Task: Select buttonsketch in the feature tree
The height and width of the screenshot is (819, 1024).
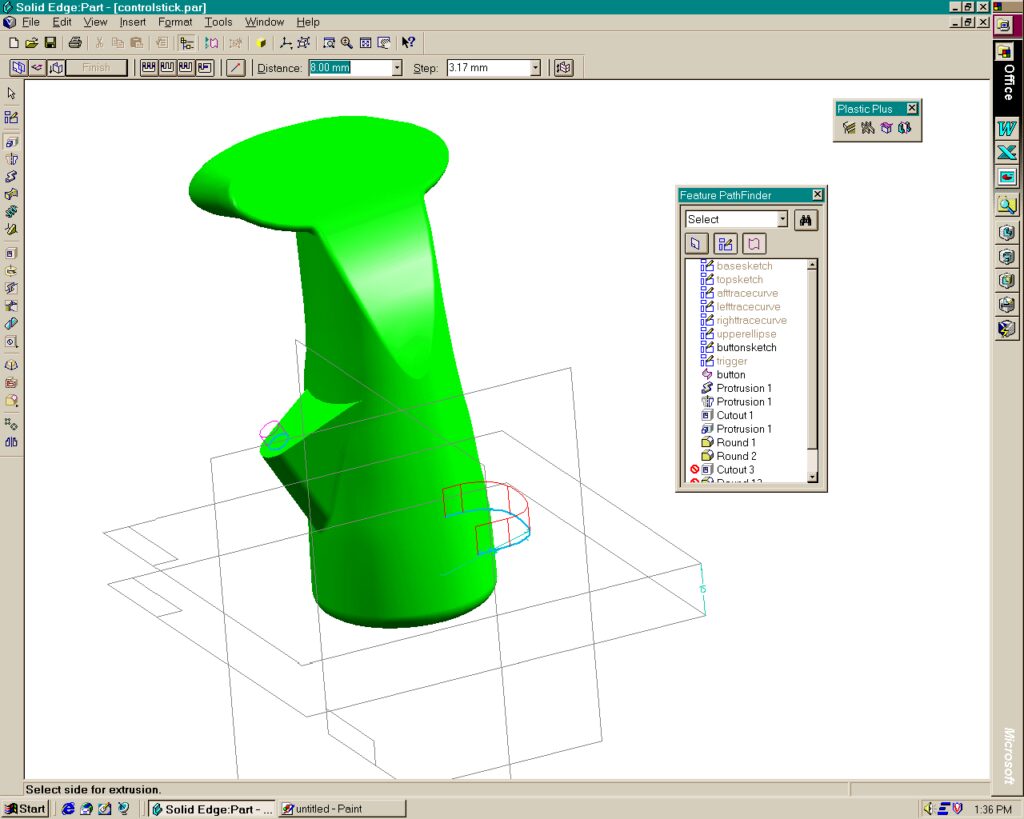Action: [746, 347]
